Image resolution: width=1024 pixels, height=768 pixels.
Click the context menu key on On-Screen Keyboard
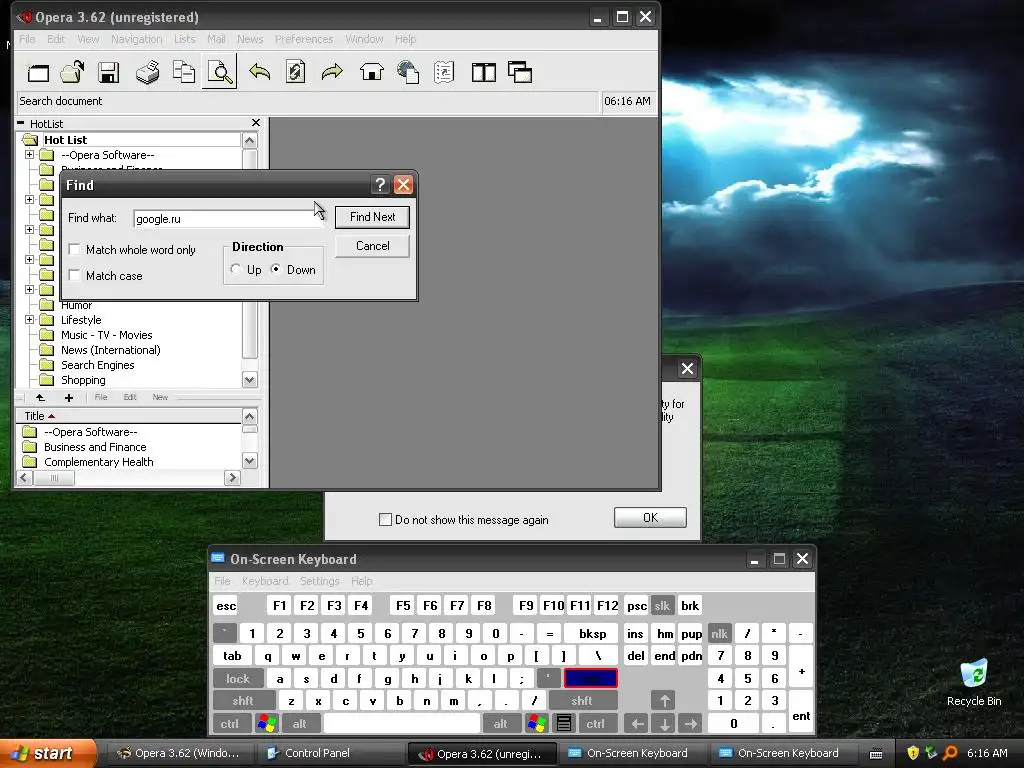pyautogui.click(x=564, y=724)
